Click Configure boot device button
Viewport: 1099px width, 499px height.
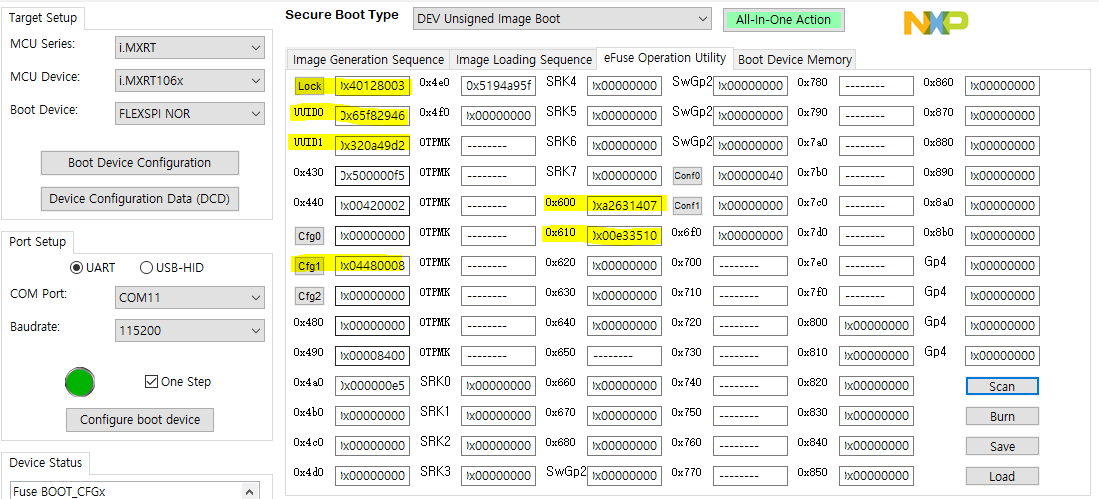click(x=140, y=420)
